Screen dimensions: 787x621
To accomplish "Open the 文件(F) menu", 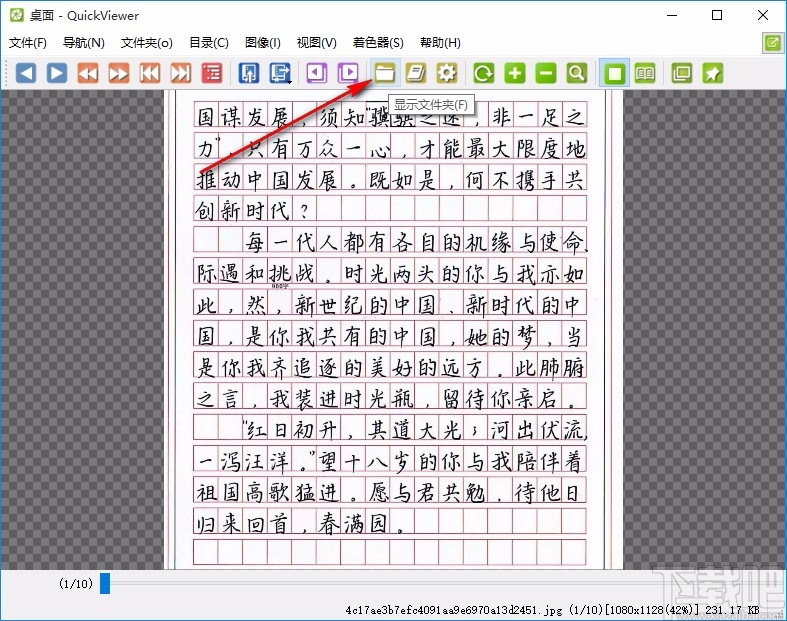I will [28, 43].
